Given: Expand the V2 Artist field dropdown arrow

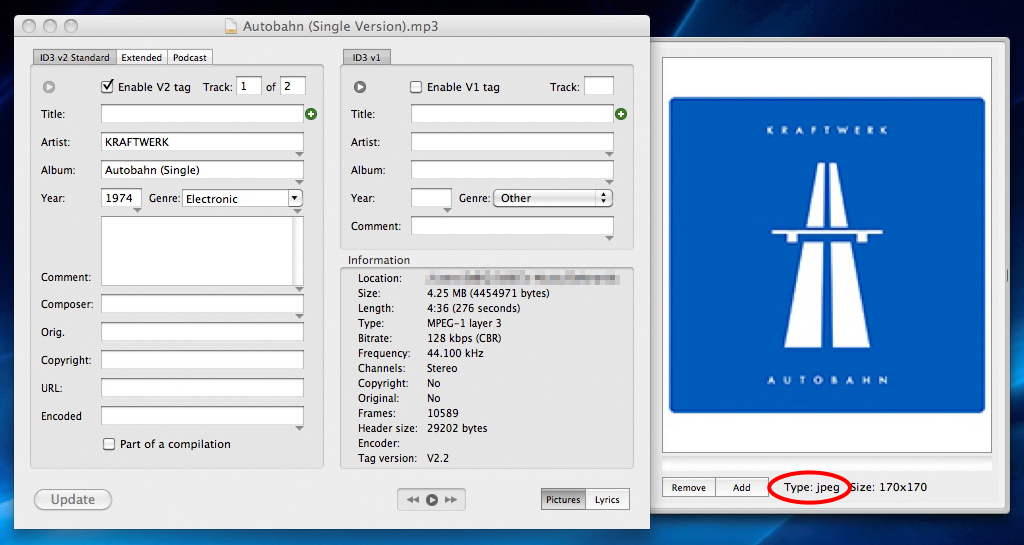Looking at the screenshot, I should pyautogui.click(x=299, y=155).
